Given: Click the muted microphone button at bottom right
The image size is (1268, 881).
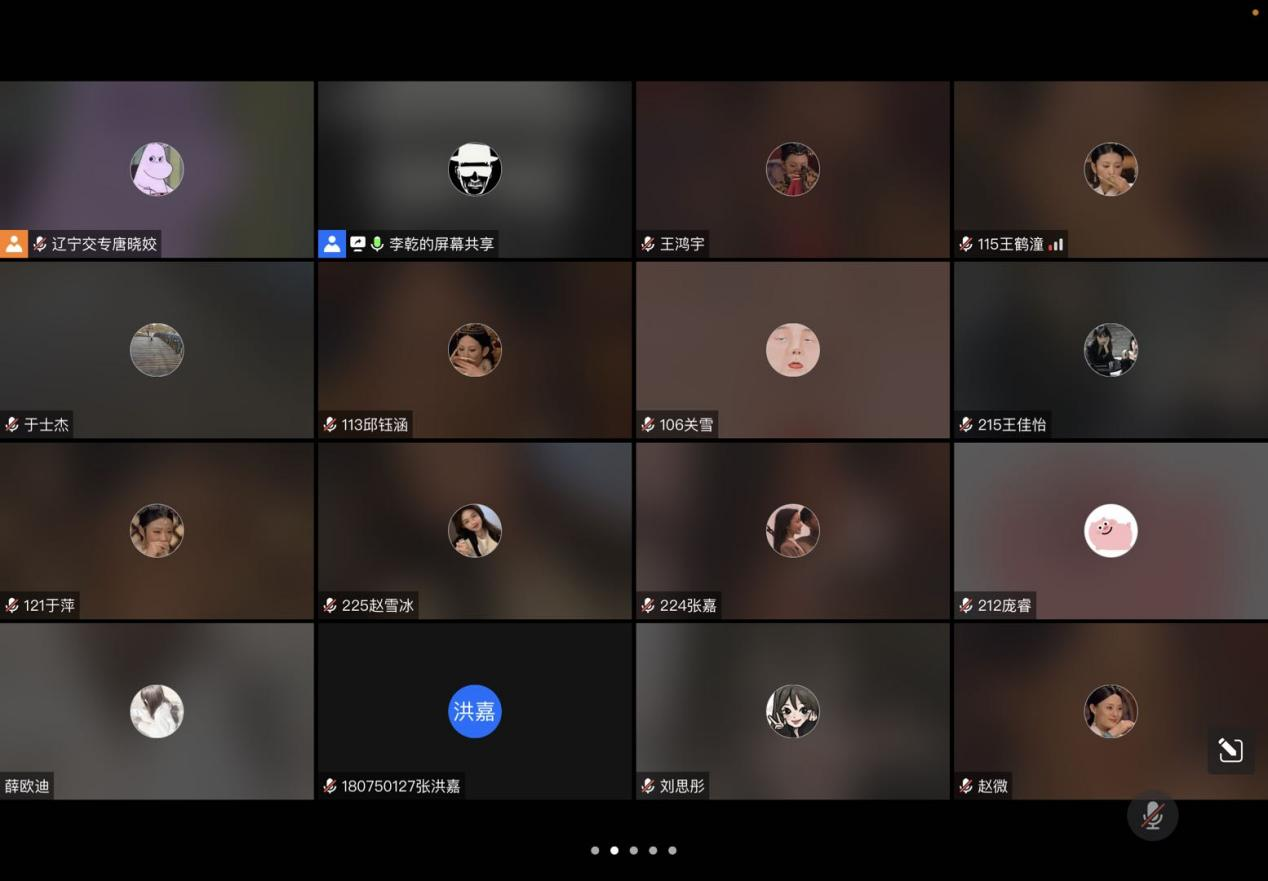Looking at the screenshot, I should click(x=1152, y=815).
